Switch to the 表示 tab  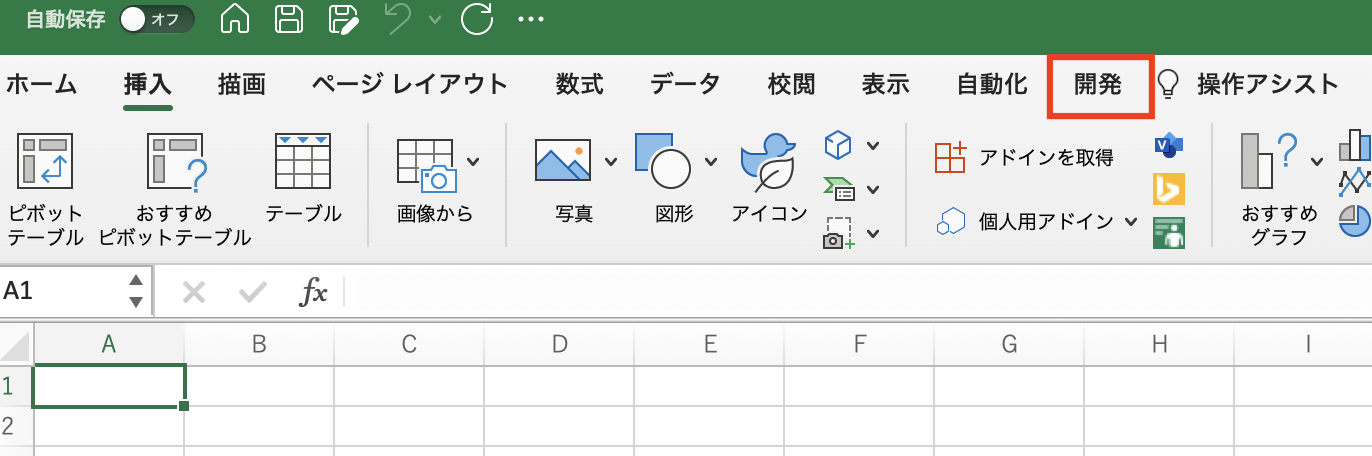885,85
